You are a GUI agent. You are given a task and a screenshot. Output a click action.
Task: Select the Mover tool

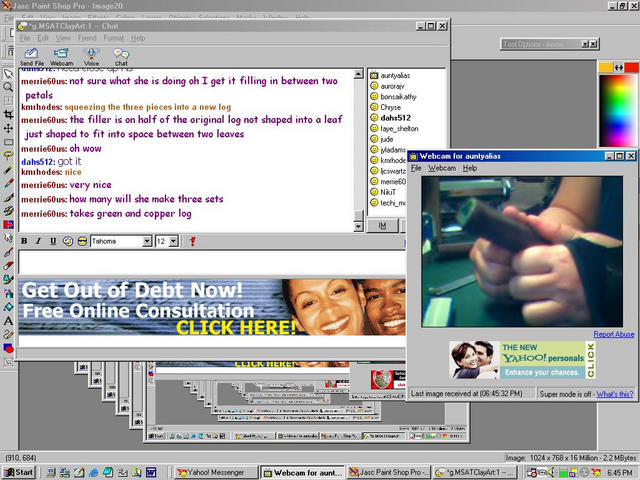8,129
